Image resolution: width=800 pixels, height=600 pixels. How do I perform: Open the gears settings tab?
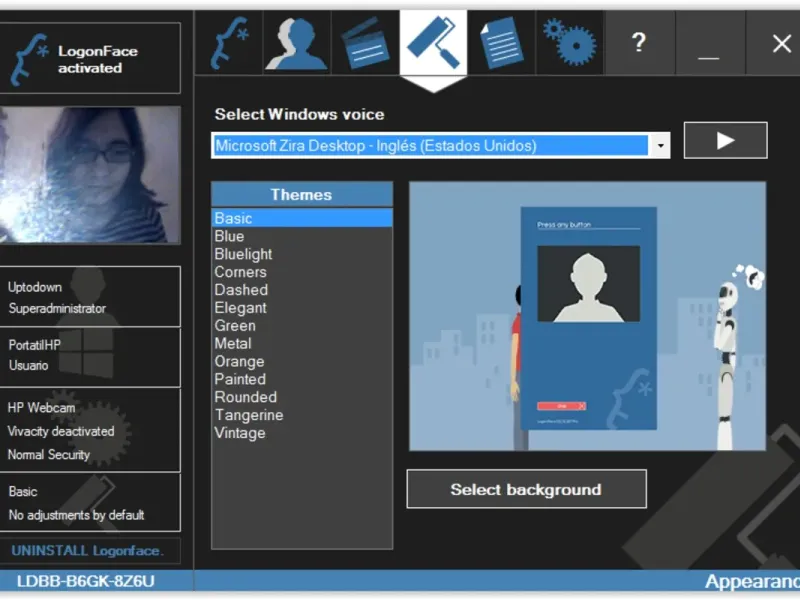(x=570, y=43)
